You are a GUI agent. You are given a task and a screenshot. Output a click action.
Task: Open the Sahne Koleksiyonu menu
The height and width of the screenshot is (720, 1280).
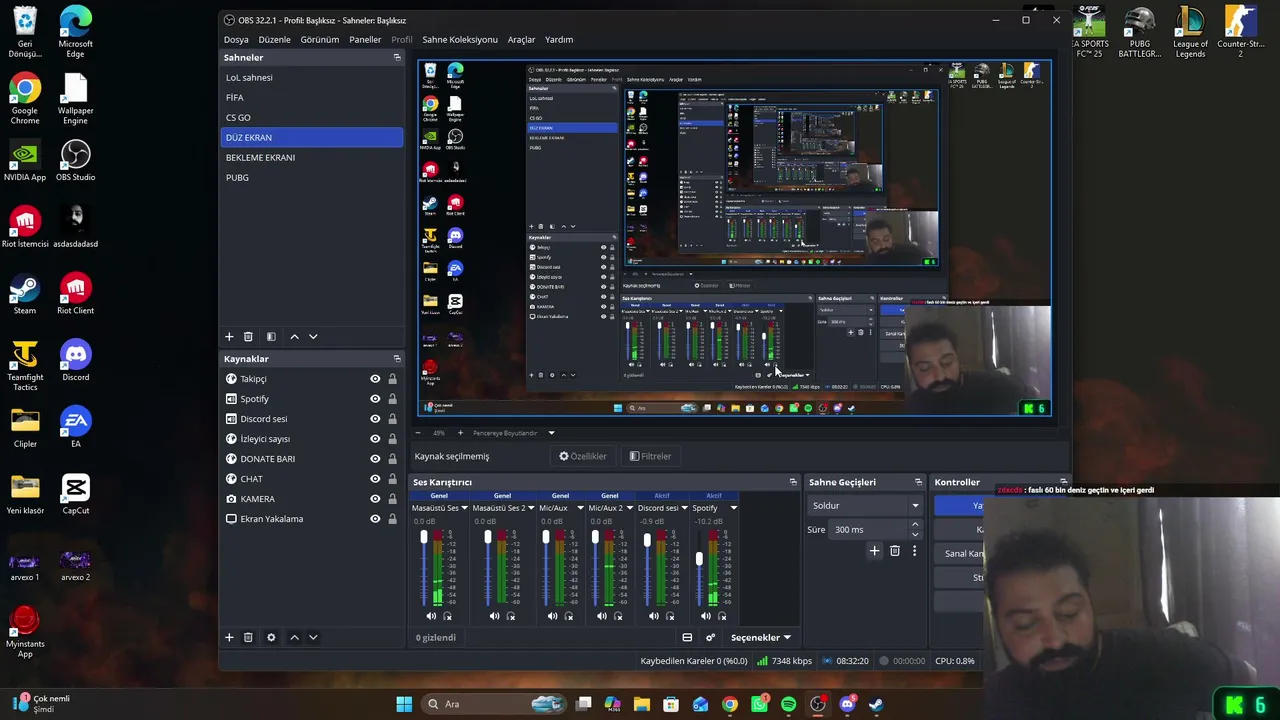pos(460,40)
